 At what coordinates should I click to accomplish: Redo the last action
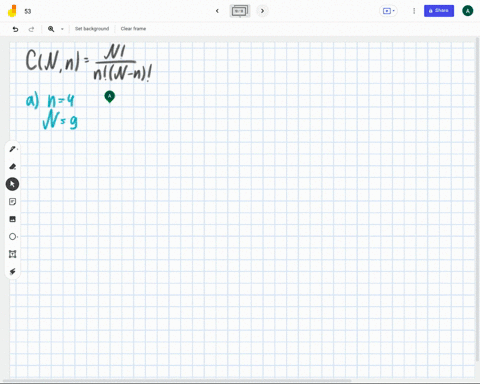[31, 29]
